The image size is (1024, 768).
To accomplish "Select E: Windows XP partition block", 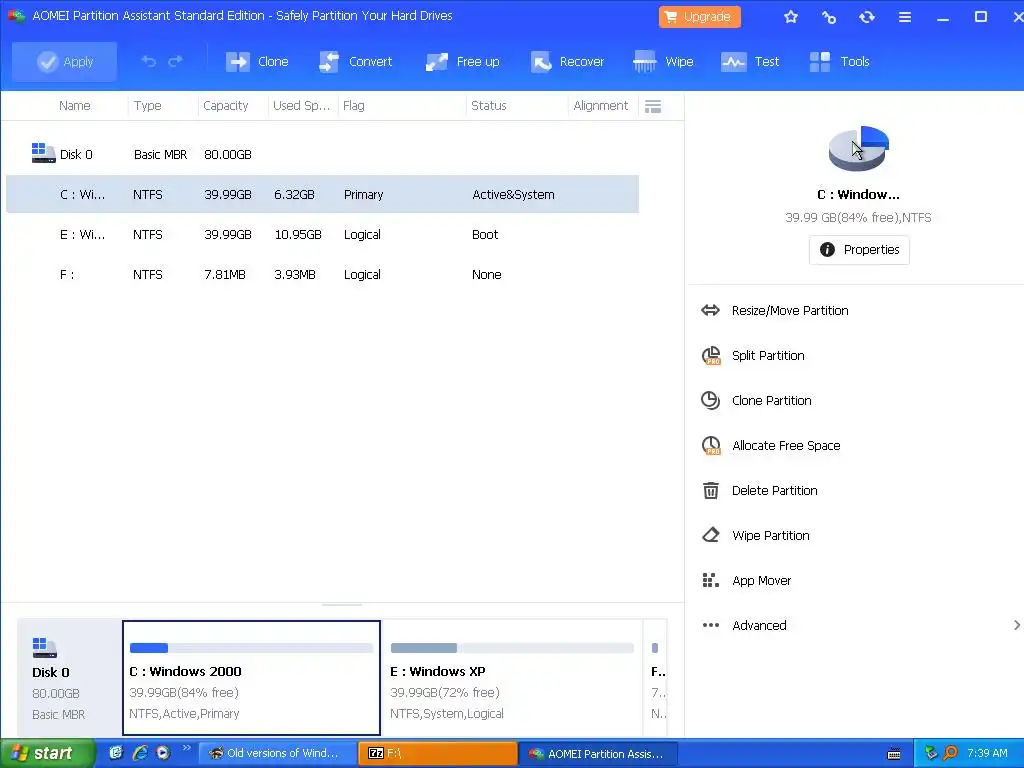I will (x=511, y=678).
